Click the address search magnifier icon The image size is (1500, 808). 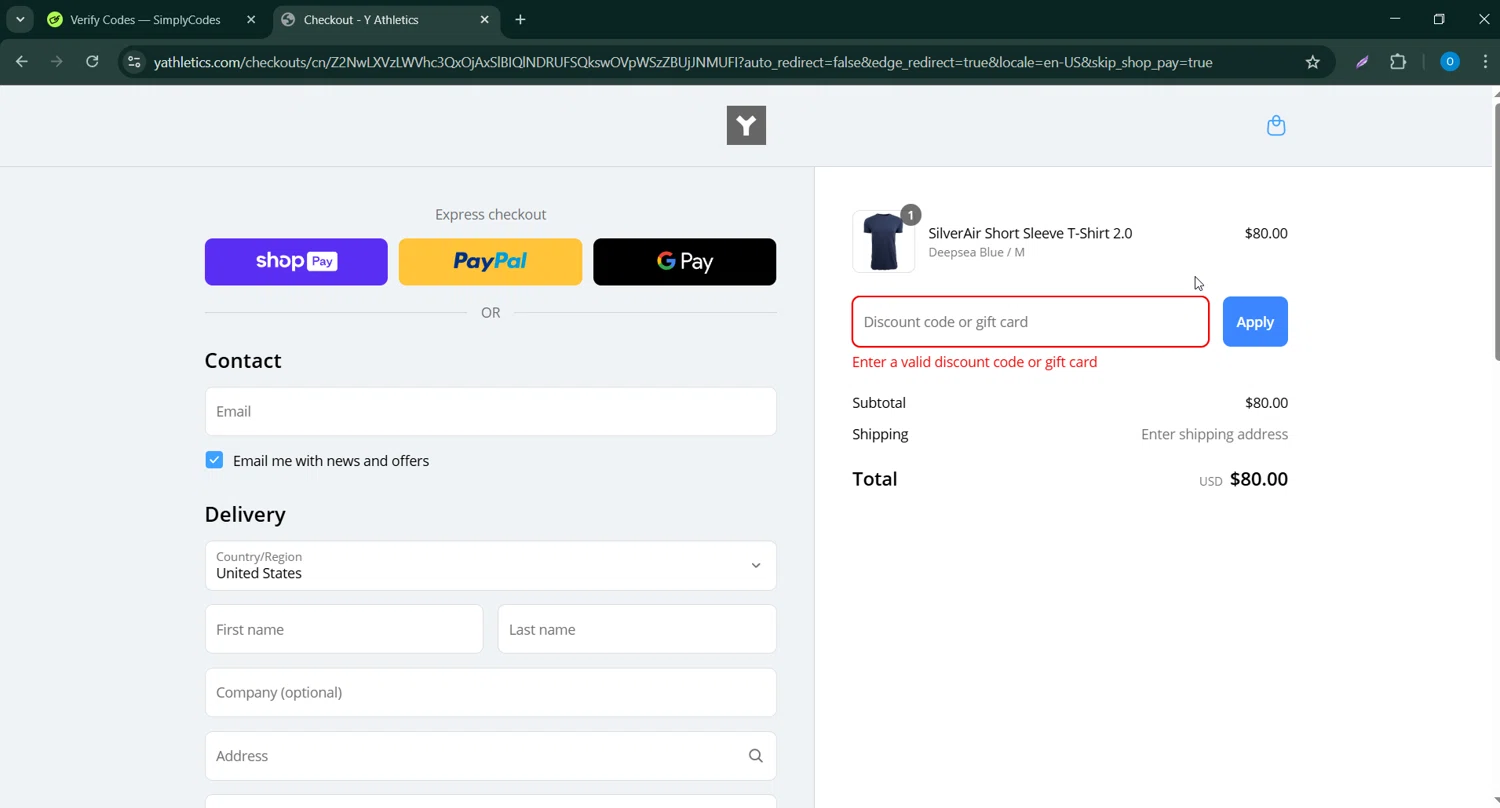(x=756, y=756)
